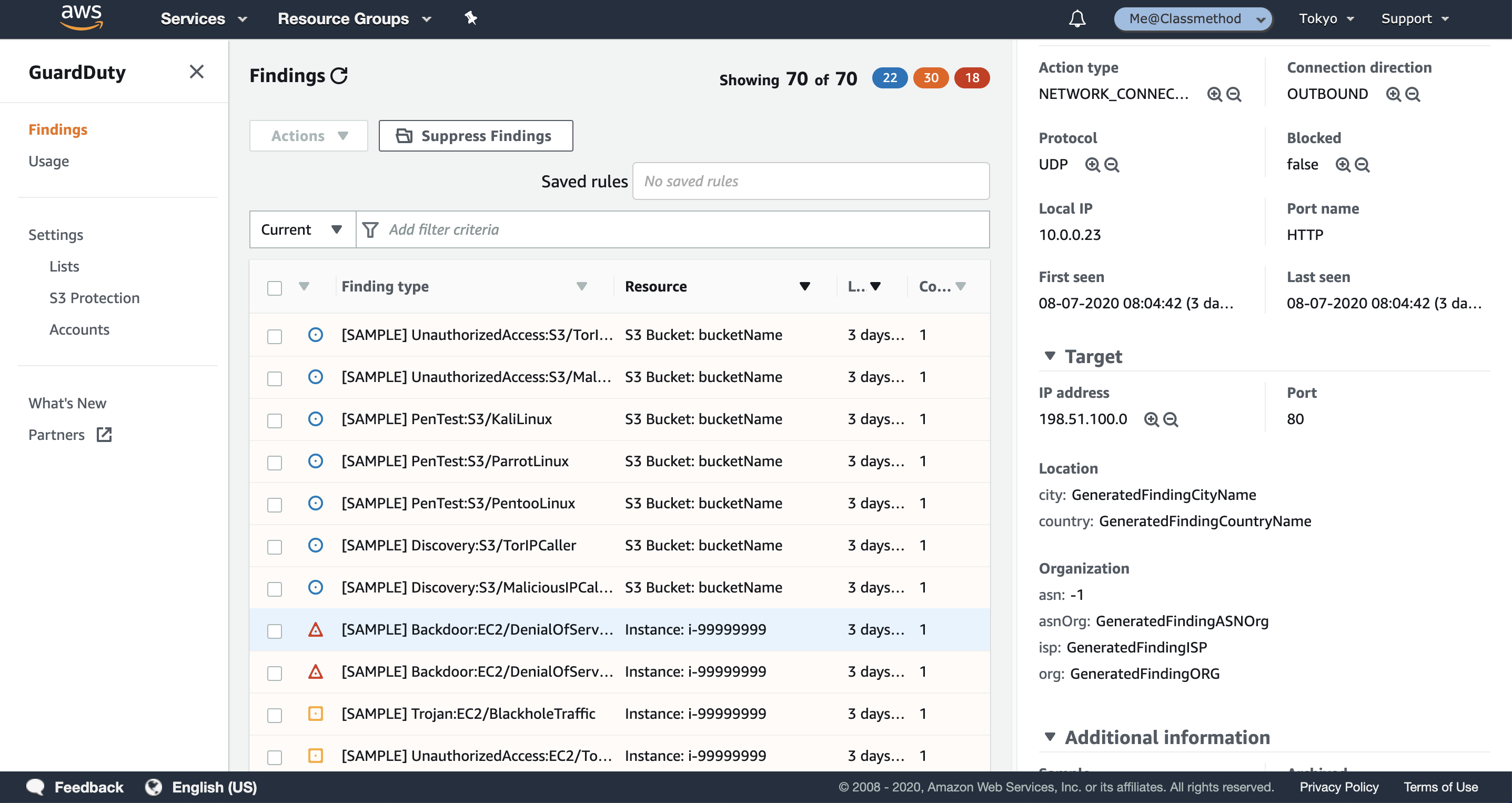Include filter for Protocol UDP
Screen dimensions: 1512x803
coord(1092,165)
